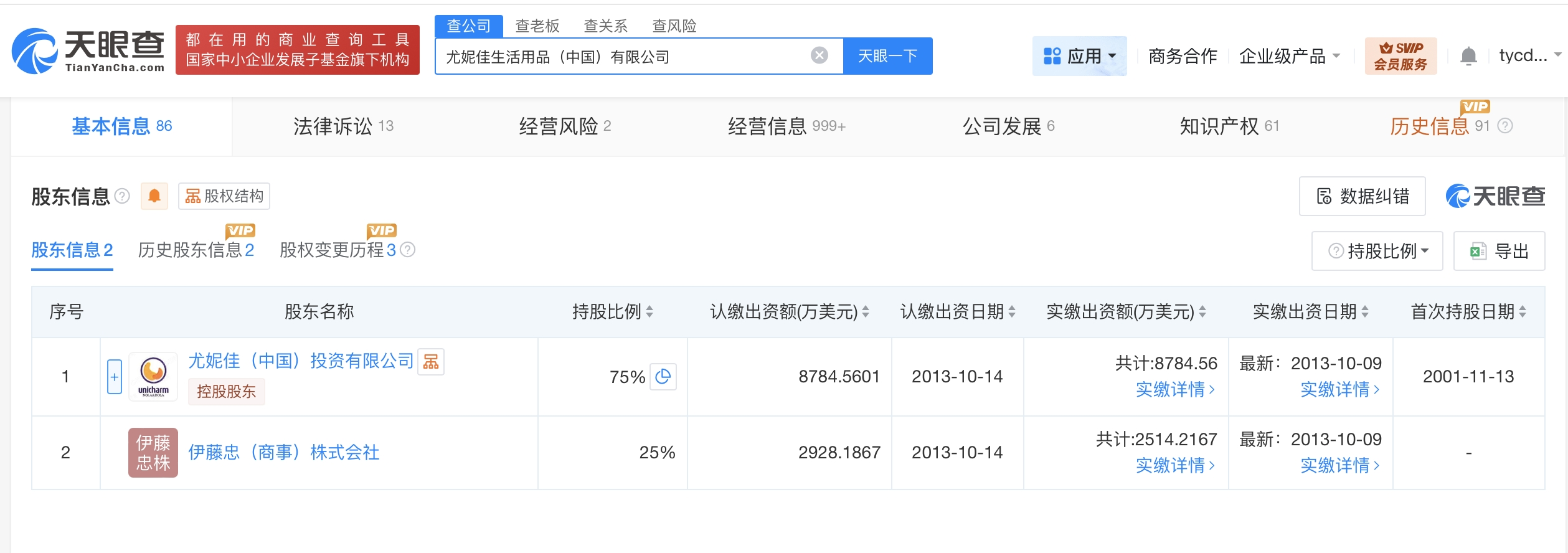Image resolution: width=1568 pixels, height=553 pixels.
Task: Sort by 首次持股日期 column
Action: [1468, 311]
